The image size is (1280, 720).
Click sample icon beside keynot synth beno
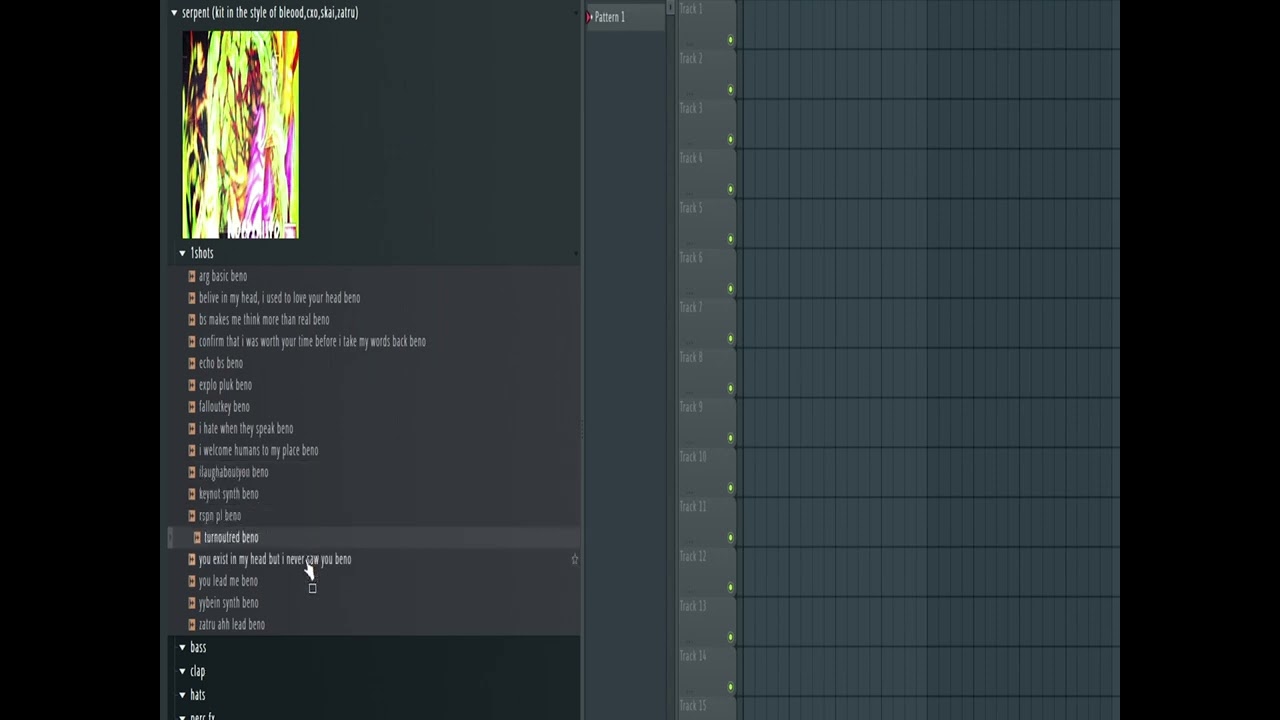tap(192, 494)
